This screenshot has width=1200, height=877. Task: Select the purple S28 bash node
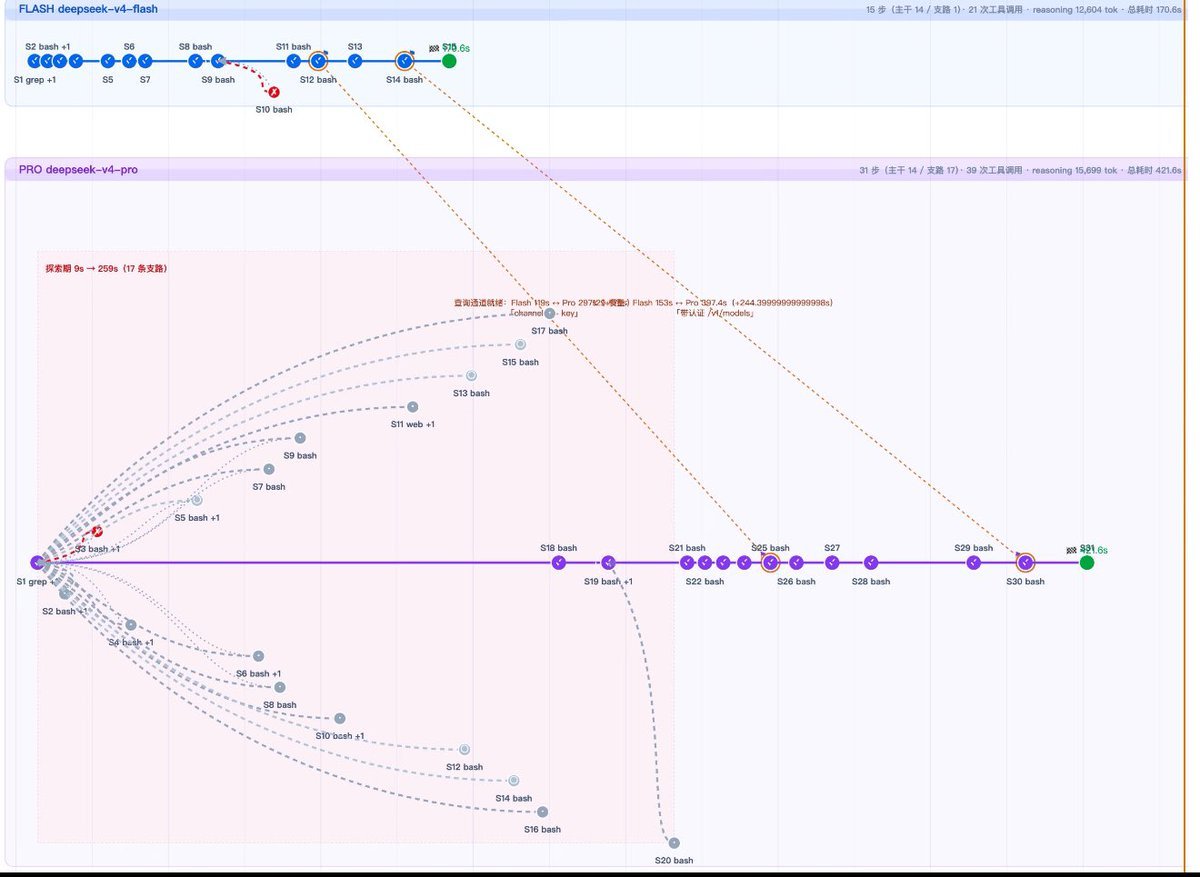[871, 563]
